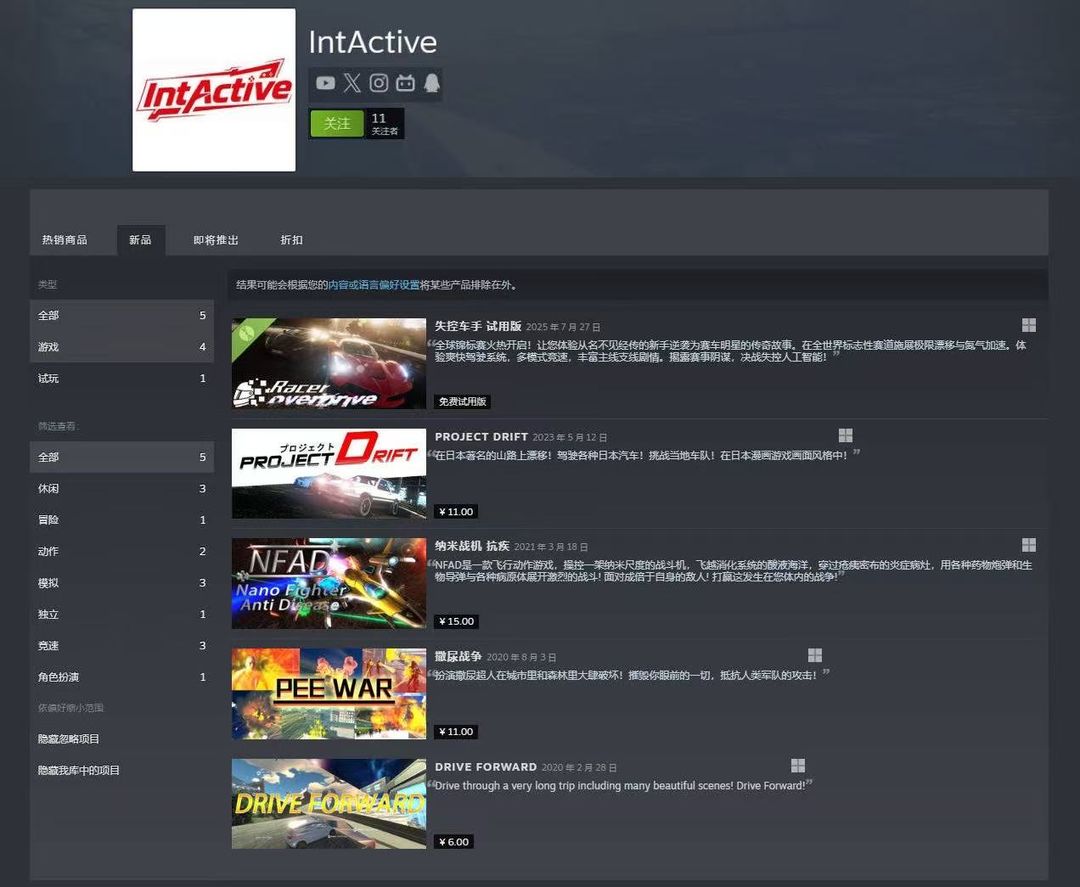Viewport: 1080px width, 887px height.
Task: Click the 撒尿战争 title
Action: pos(458,656)
